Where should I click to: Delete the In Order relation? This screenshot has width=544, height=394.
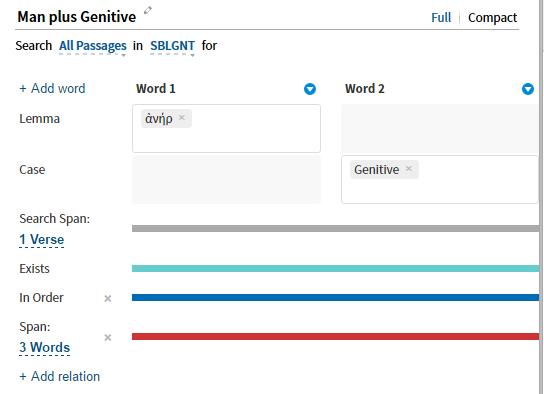tap(108, 298)
